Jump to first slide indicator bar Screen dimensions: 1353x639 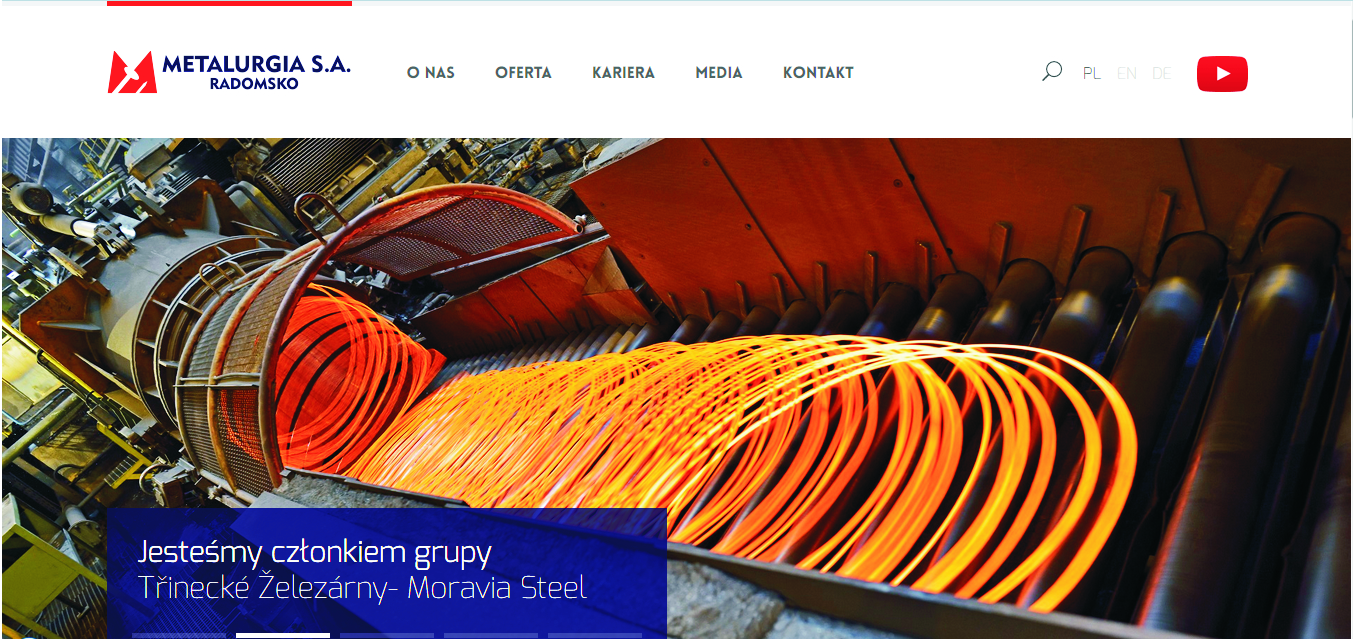point(179,635)
